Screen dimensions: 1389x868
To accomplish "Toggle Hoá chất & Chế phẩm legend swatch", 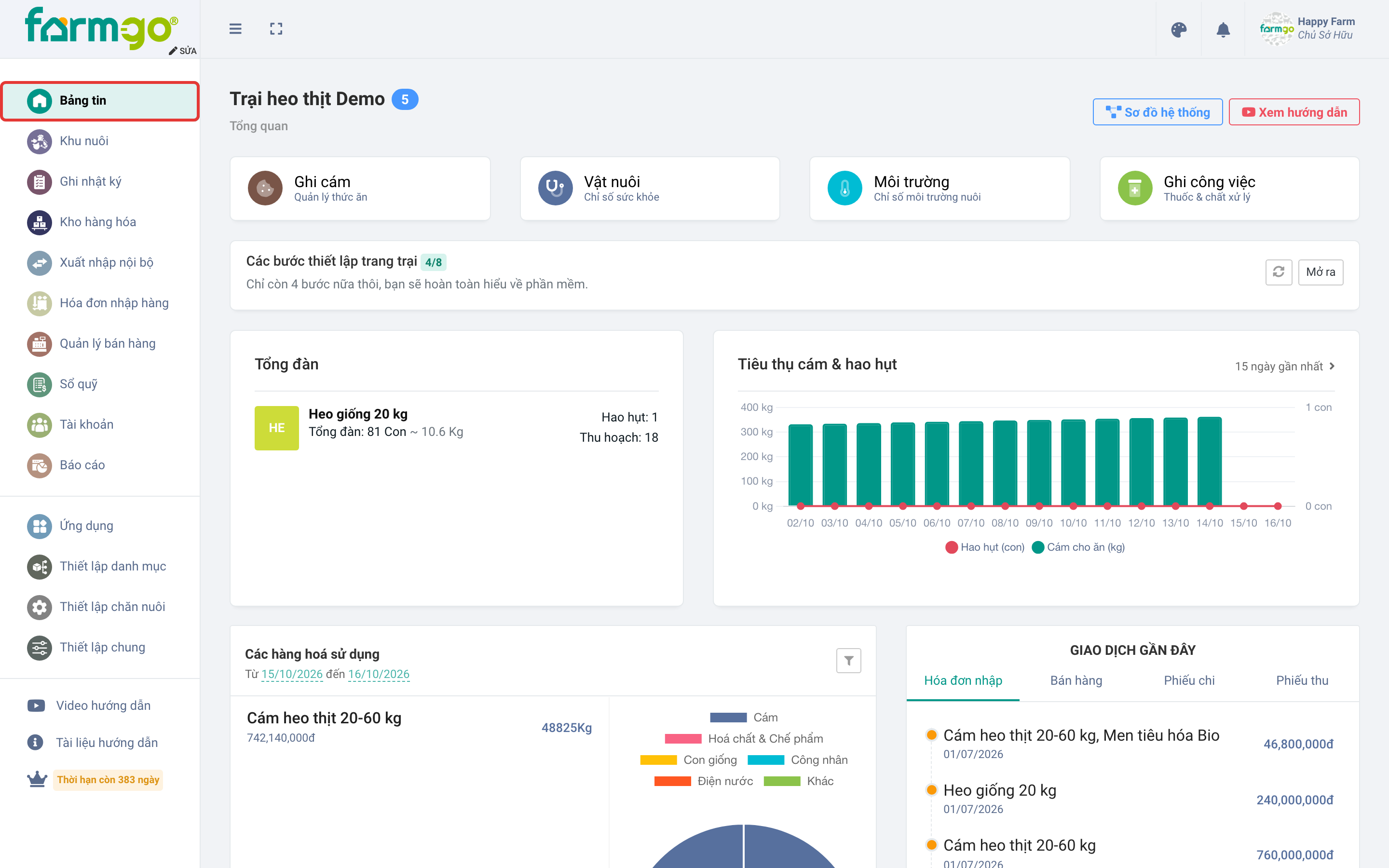I will pos(683,739).
